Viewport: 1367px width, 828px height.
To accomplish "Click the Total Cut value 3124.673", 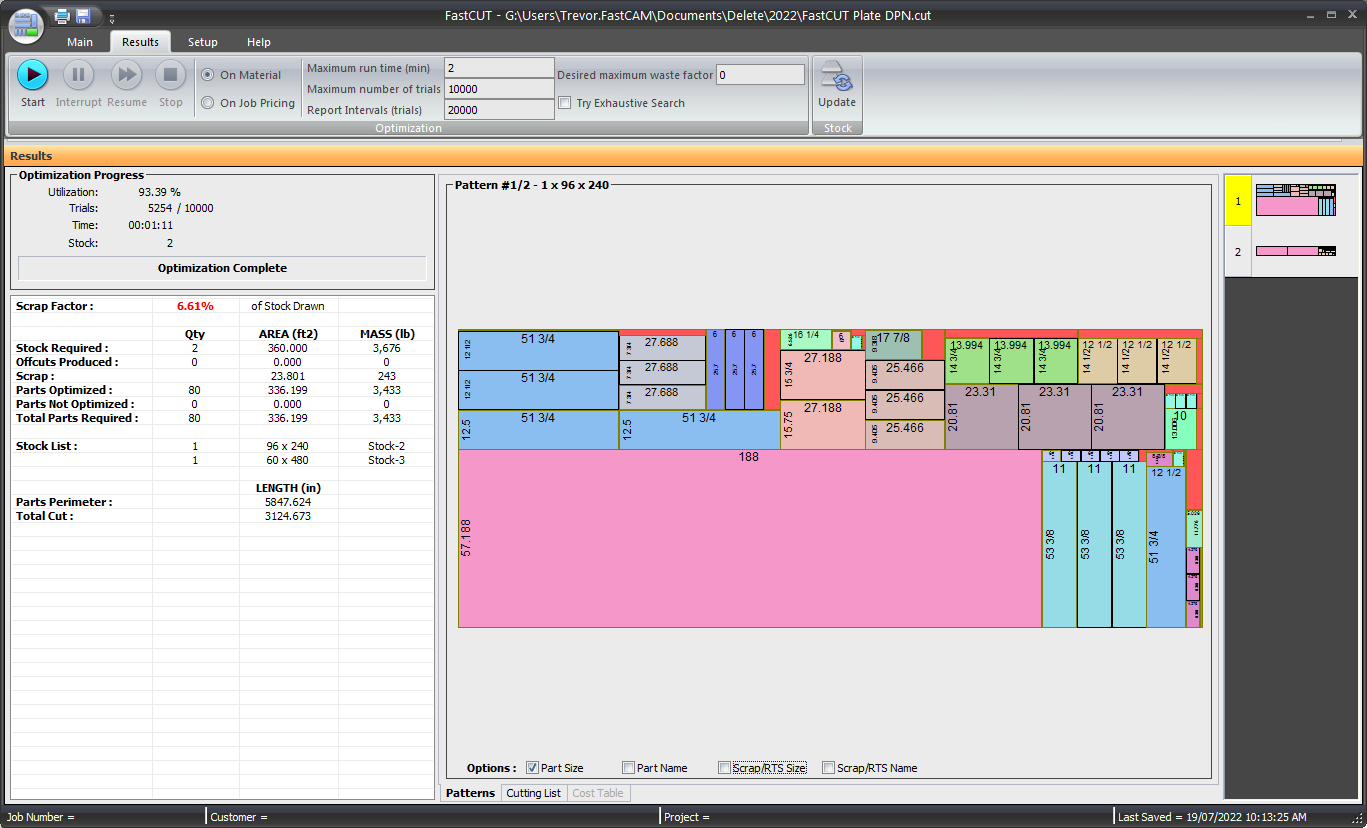I will (x=288, y=516).
